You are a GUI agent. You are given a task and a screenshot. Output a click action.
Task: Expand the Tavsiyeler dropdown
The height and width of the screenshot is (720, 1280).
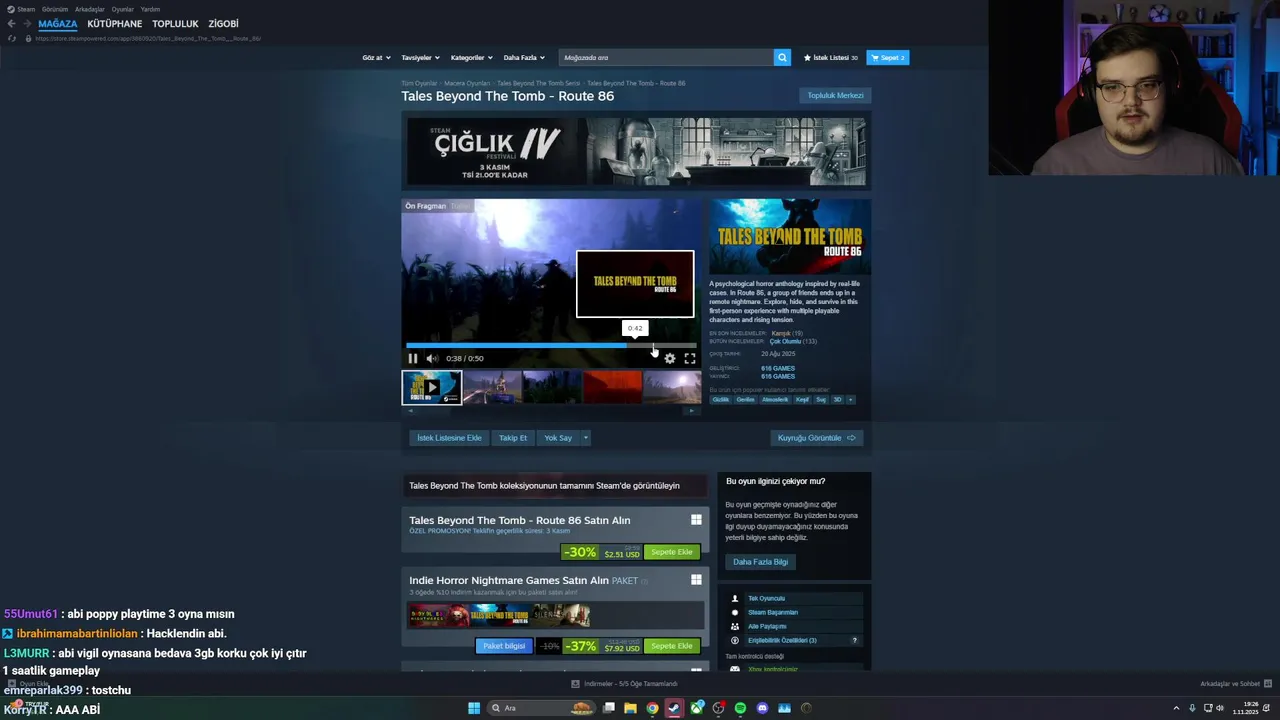pos(420,58)
